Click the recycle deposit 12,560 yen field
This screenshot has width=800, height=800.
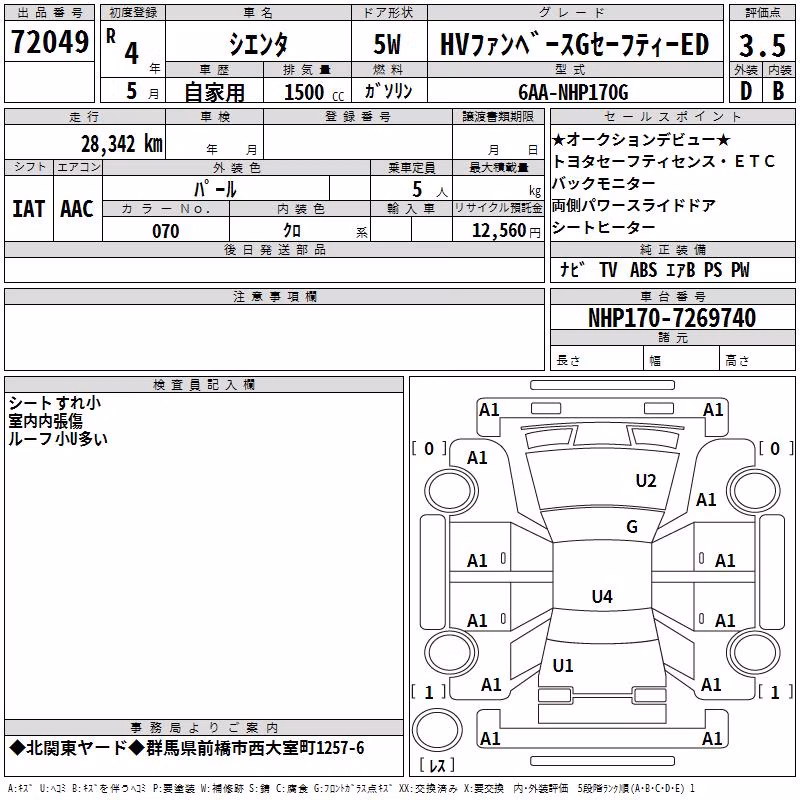(498, 229)
